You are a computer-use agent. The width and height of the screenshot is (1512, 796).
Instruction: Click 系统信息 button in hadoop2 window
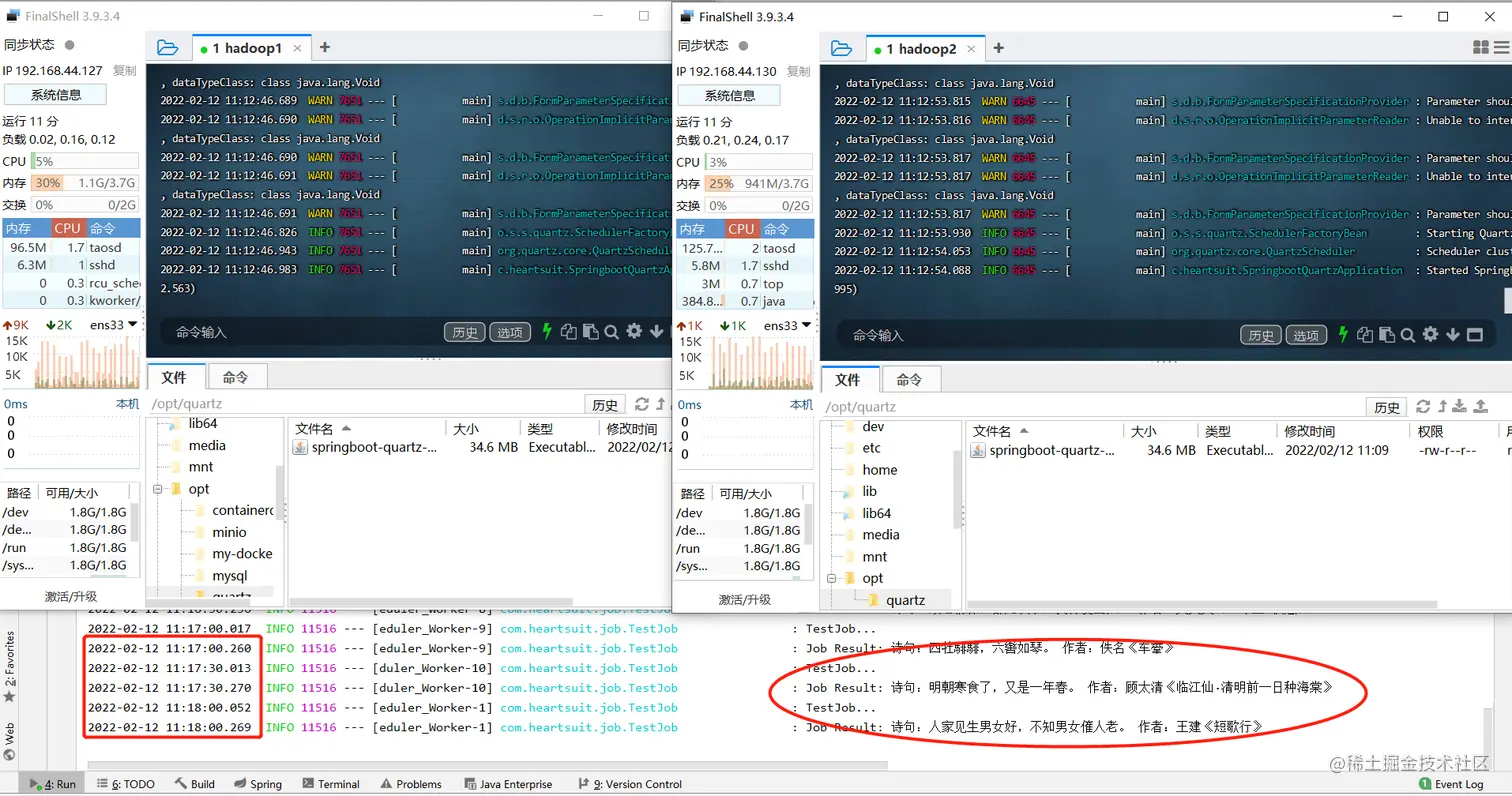[x=730, y=95]
